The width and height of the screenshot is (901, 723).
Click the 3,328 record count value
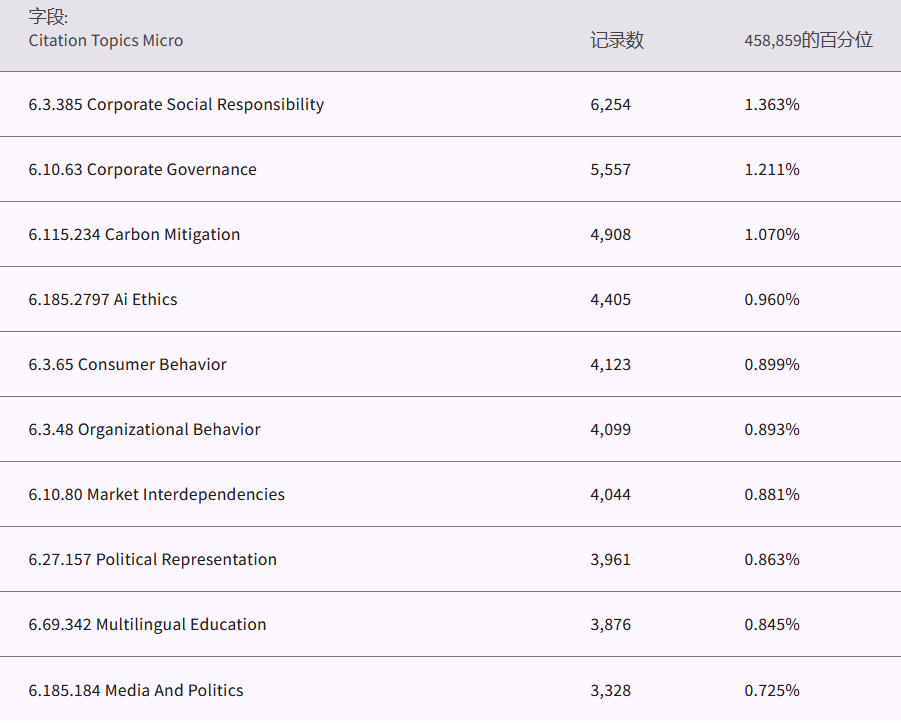610,691
